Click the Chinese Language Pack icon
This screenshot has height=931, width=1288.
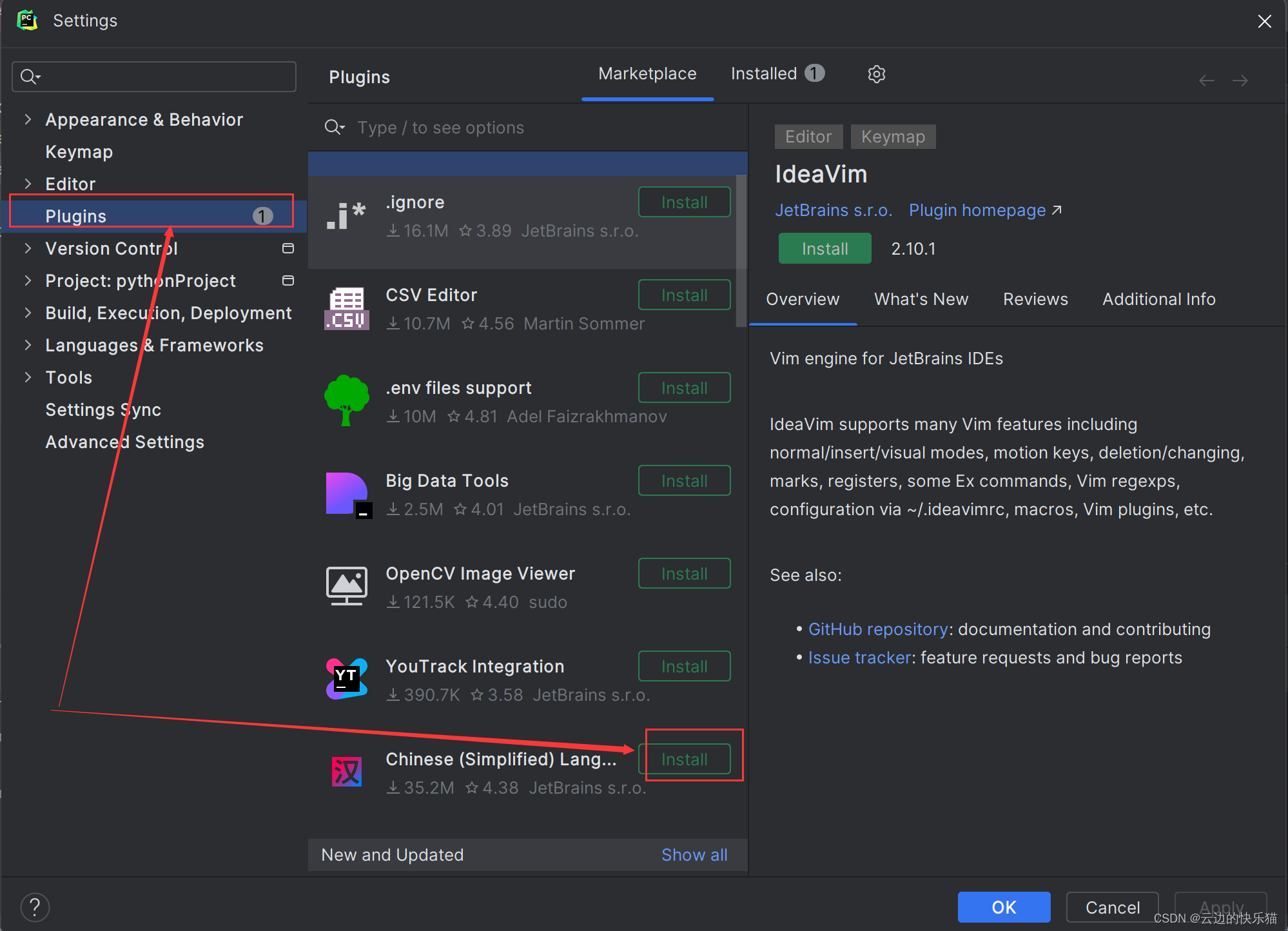click(346, 772)
